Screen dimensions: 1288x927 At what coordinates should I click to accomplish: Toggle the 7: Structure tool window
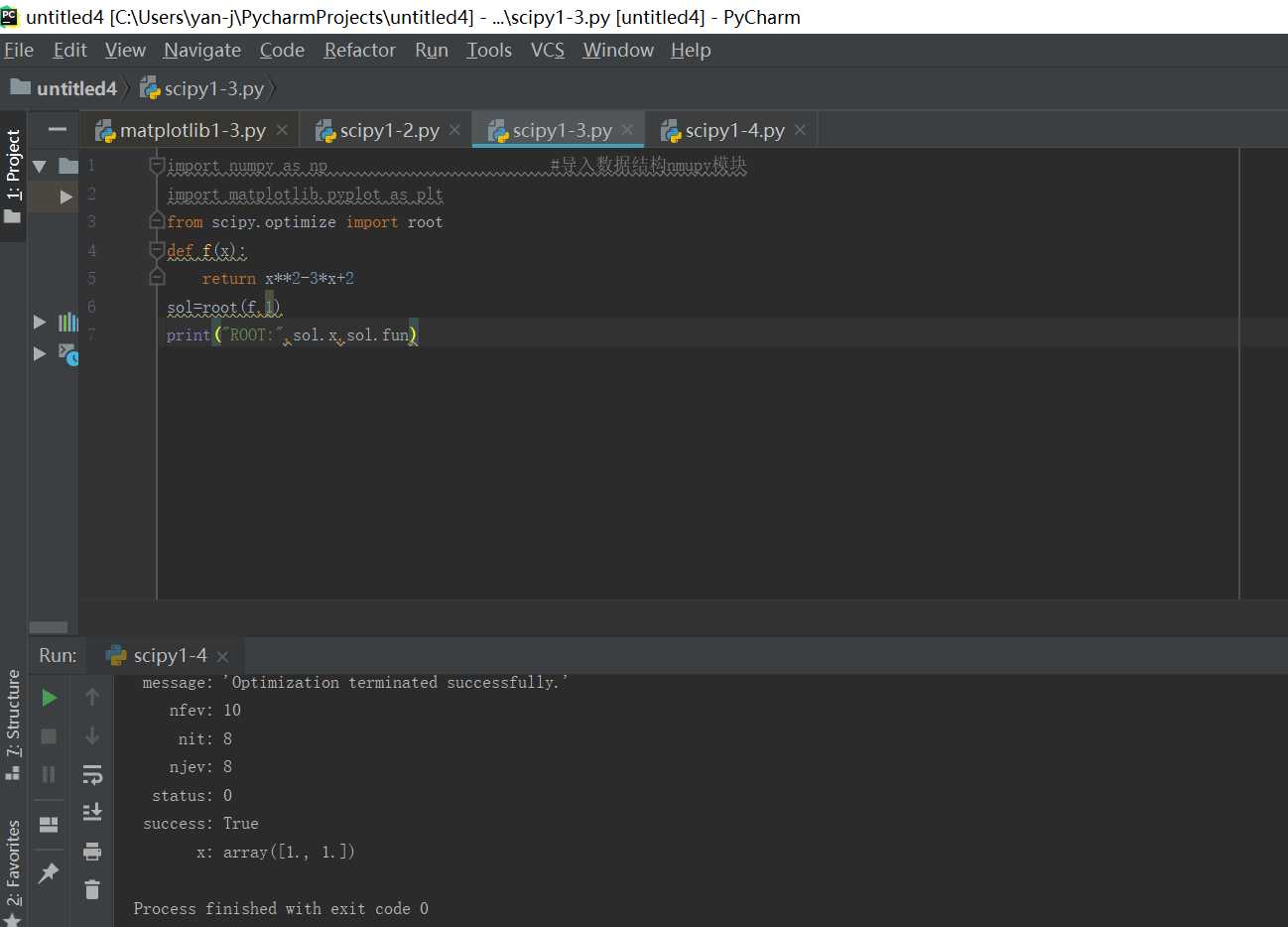(x=13, y=725)
